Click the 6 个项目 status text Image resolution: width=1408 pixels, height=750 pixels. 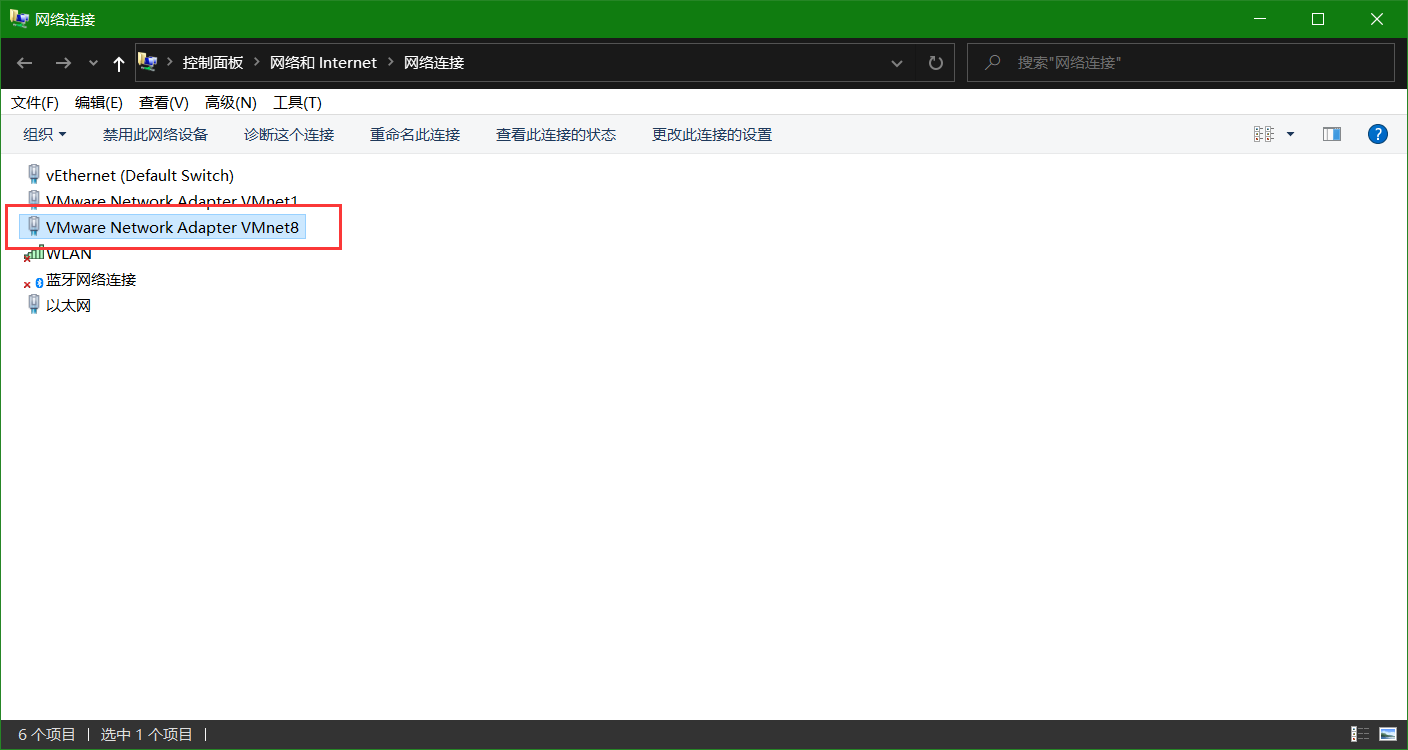click(x=47, y=734)
